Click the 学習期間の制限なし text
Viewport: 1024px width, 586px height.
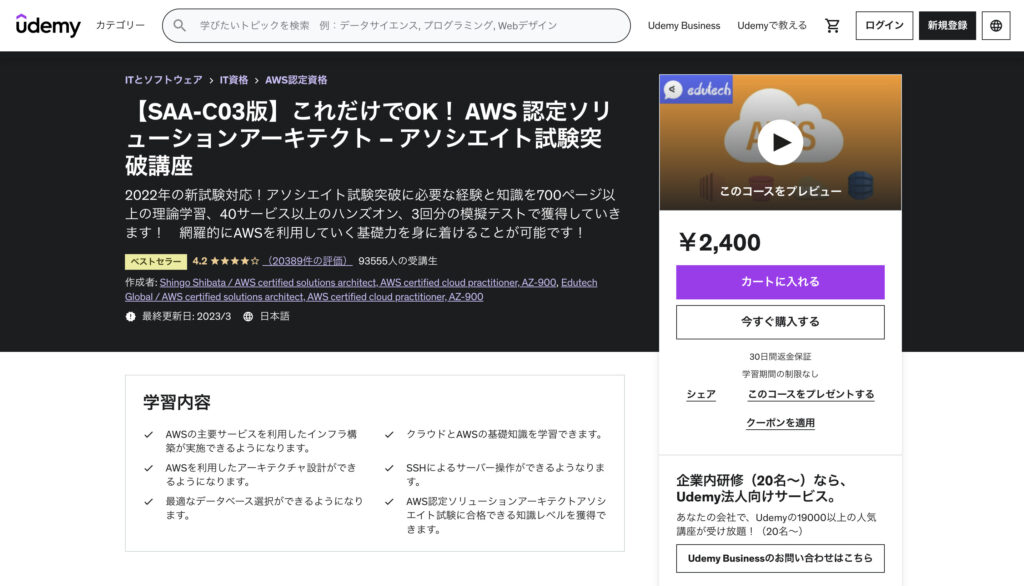click(x=780, y=374)
